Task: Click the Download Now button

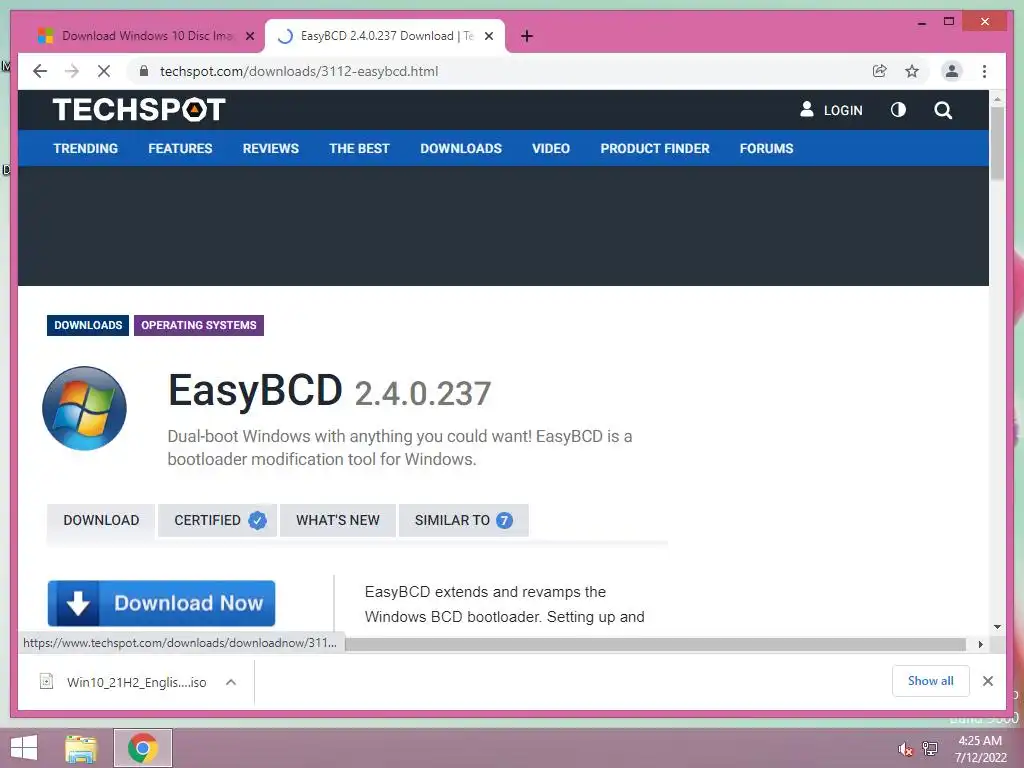Action: pos(161,603)
